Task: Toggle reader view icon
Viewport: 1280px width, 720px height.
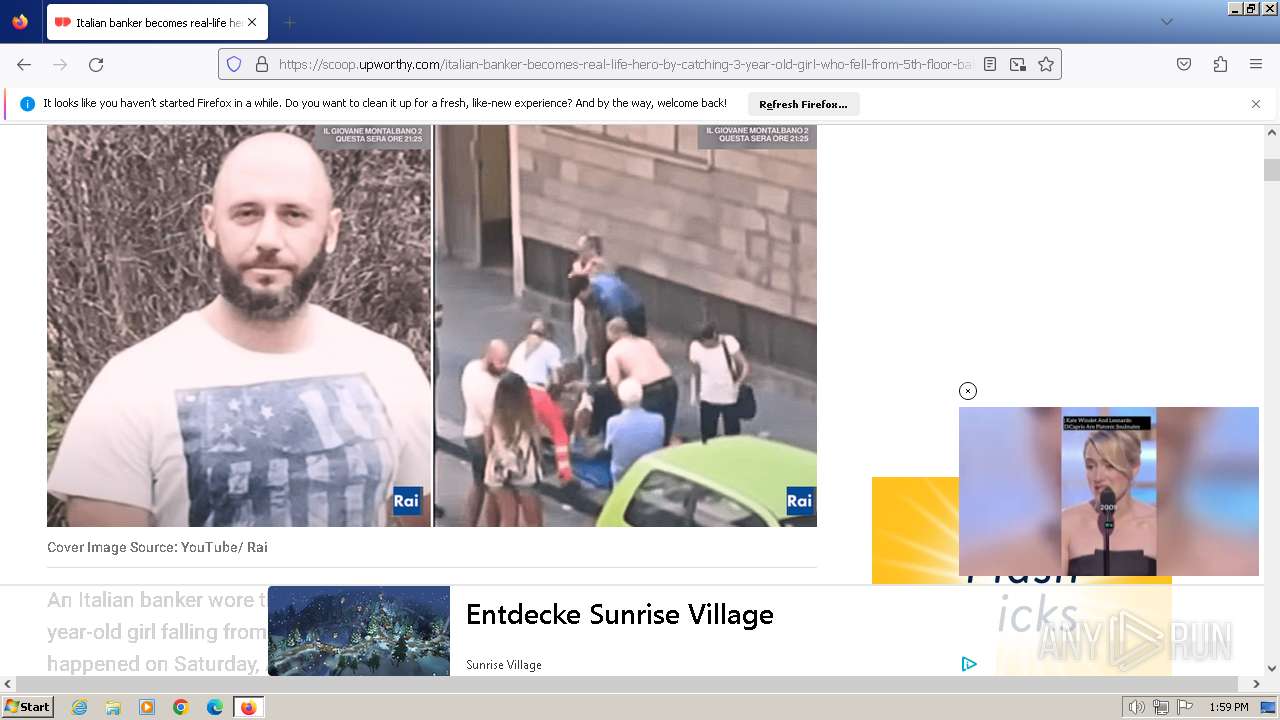Action: click(990, 64)
